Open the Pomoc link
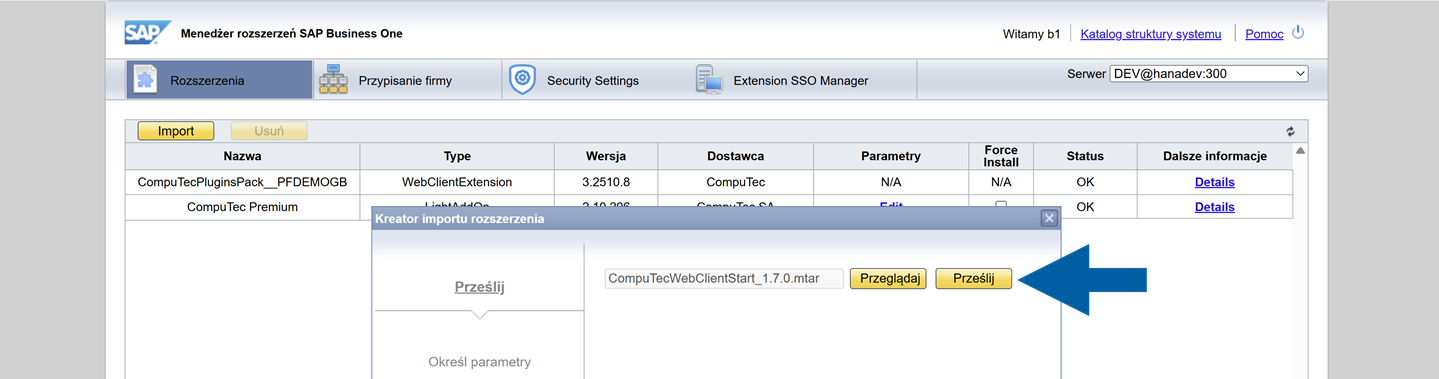1439x379 pixels. (x=1264, y=34)
